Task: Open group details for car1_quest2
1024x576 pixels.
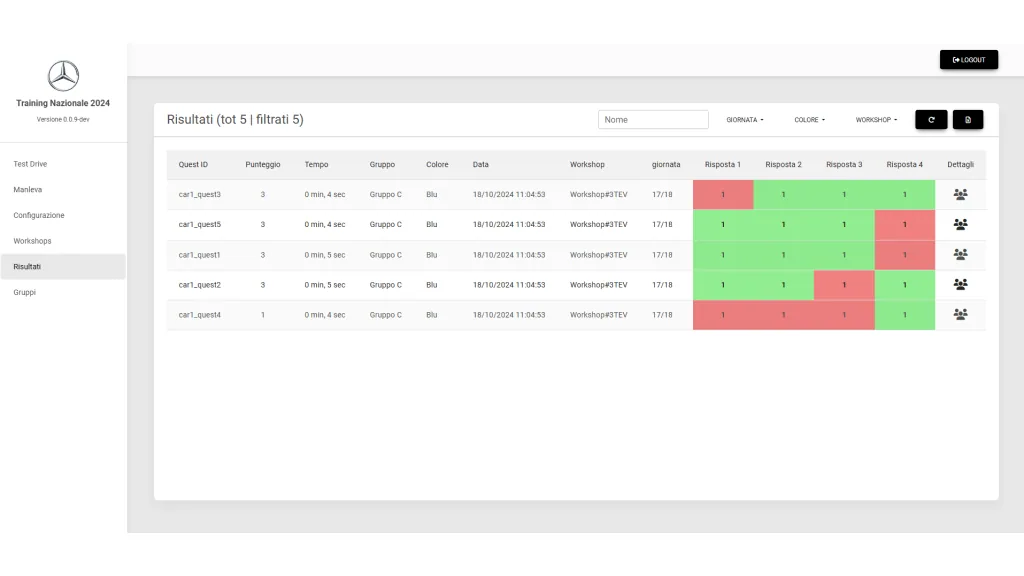Action: pos(960,284)
